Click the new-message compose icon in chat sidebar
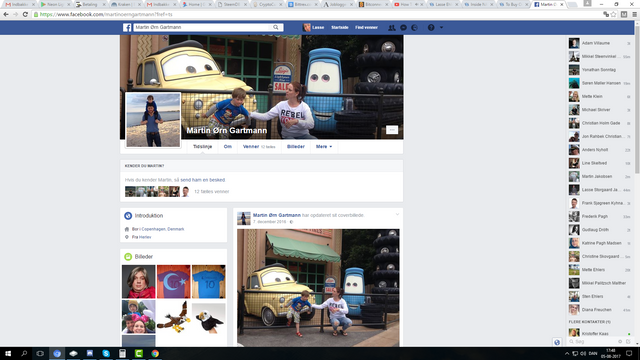Screen dimensions: 640x360 [x=628, y=342]
